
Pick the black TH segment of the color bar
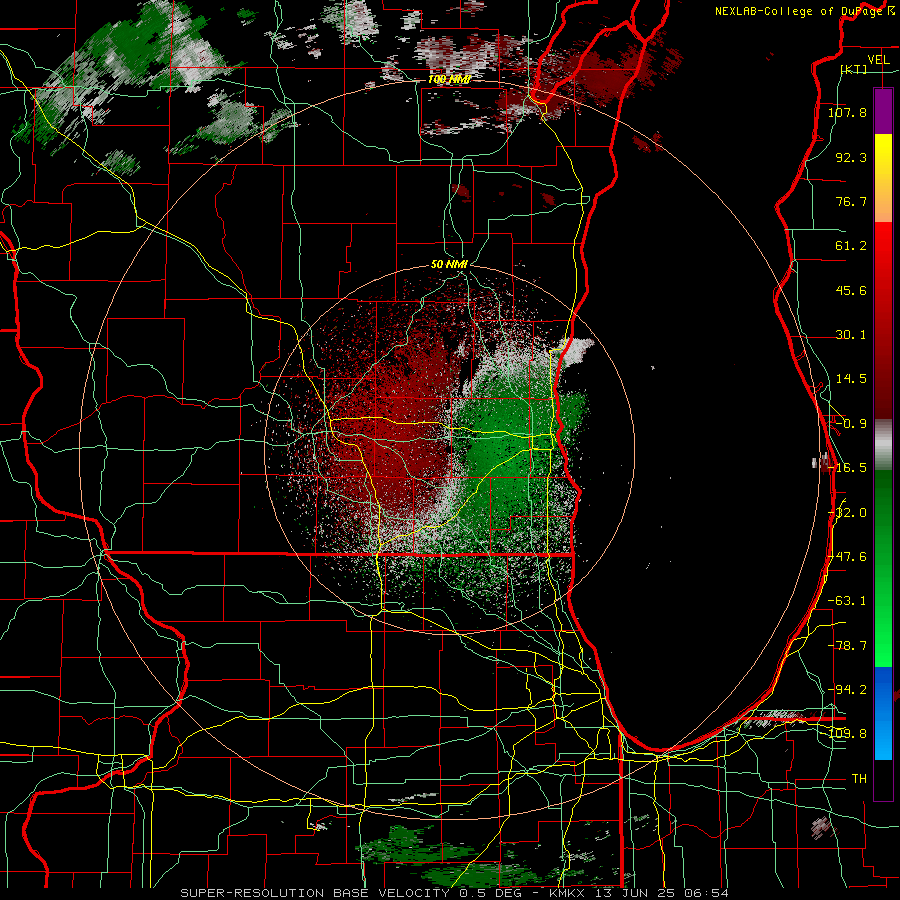tap(883, 779)
